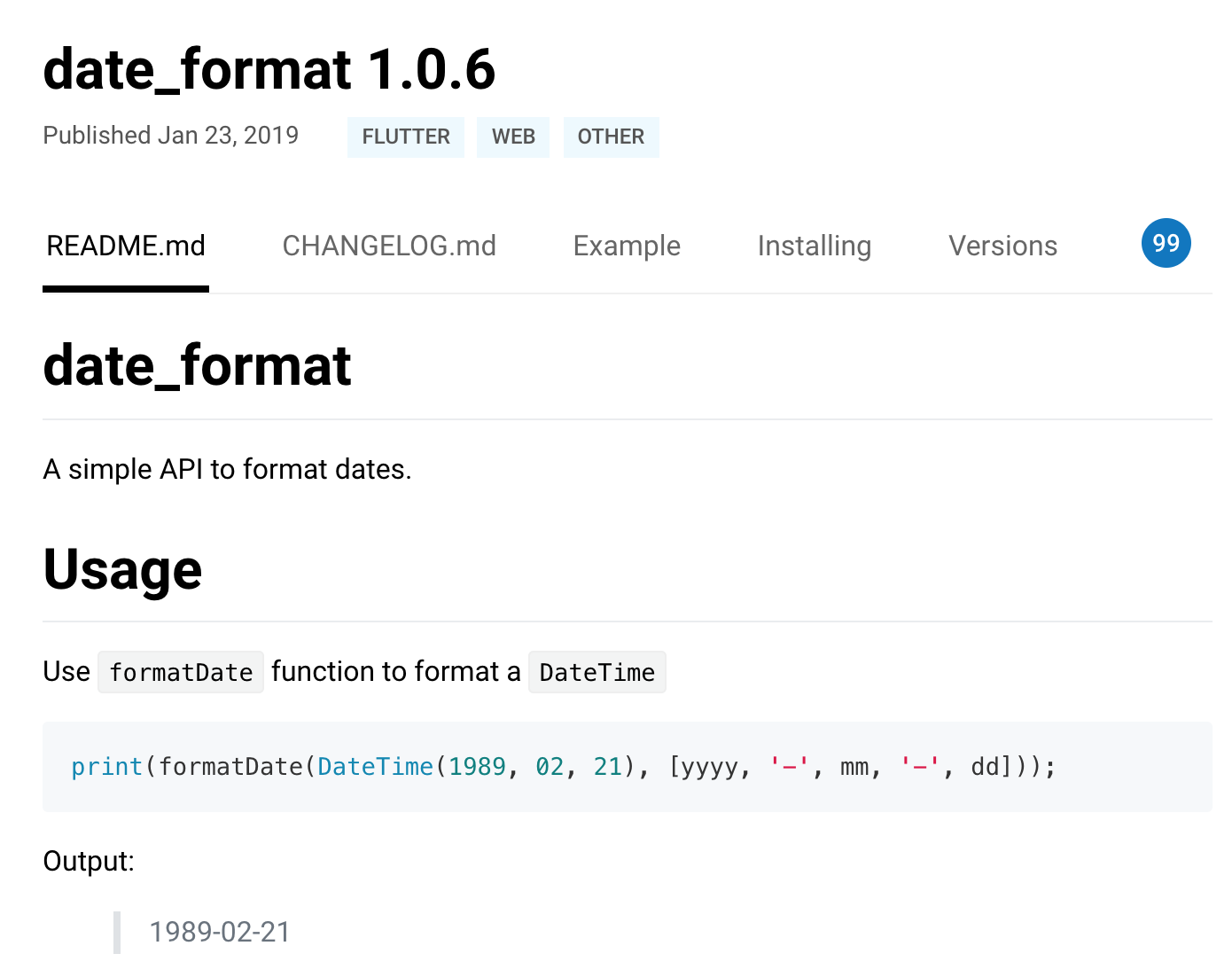
Task: Click the print keyword in the code snippet
Action: [x=106, y=766]
